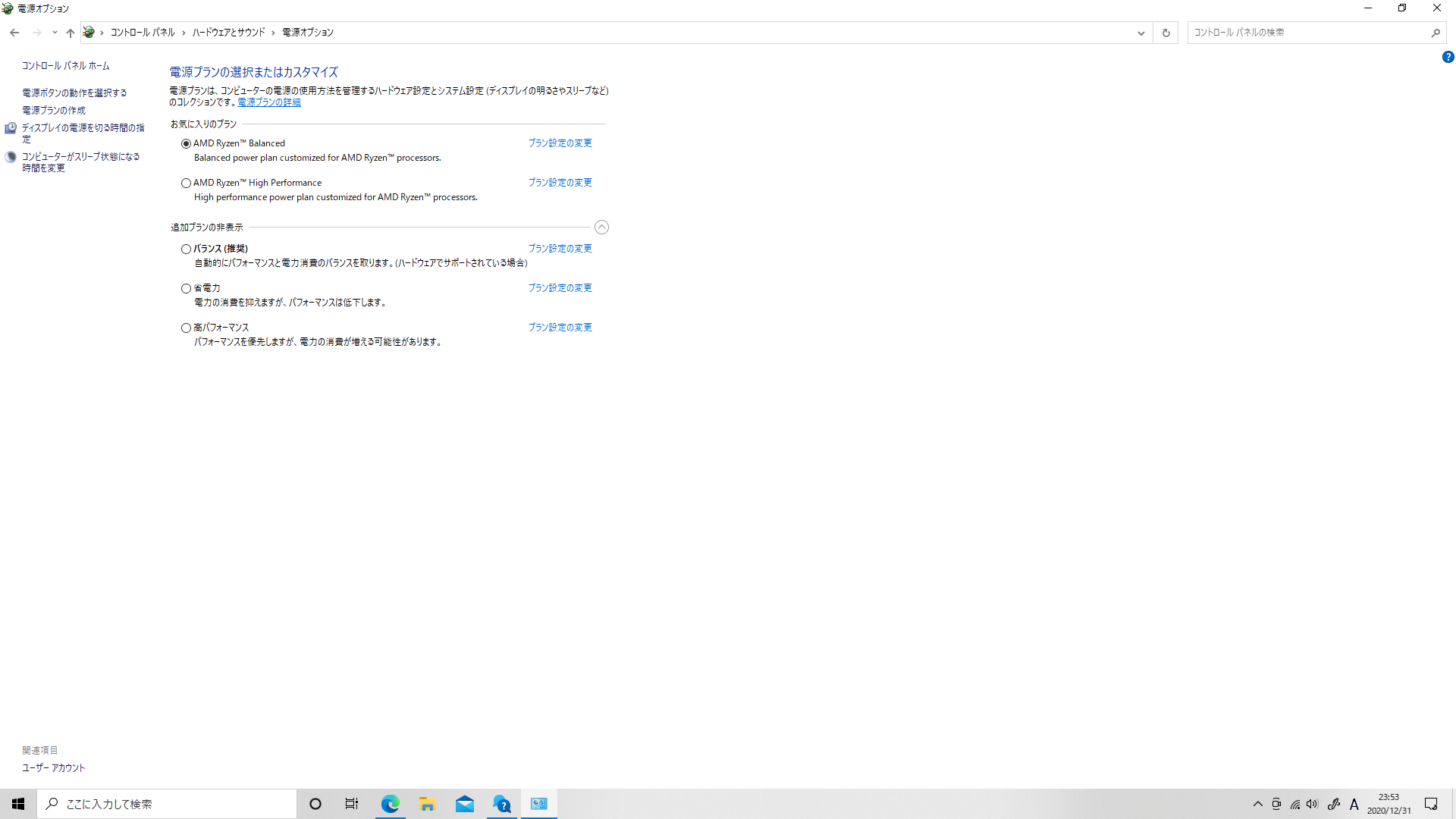This screenshot has width=1456, height=819.
Task: Open コントロール パネル breadcrumb
Action: click(143, 33)
